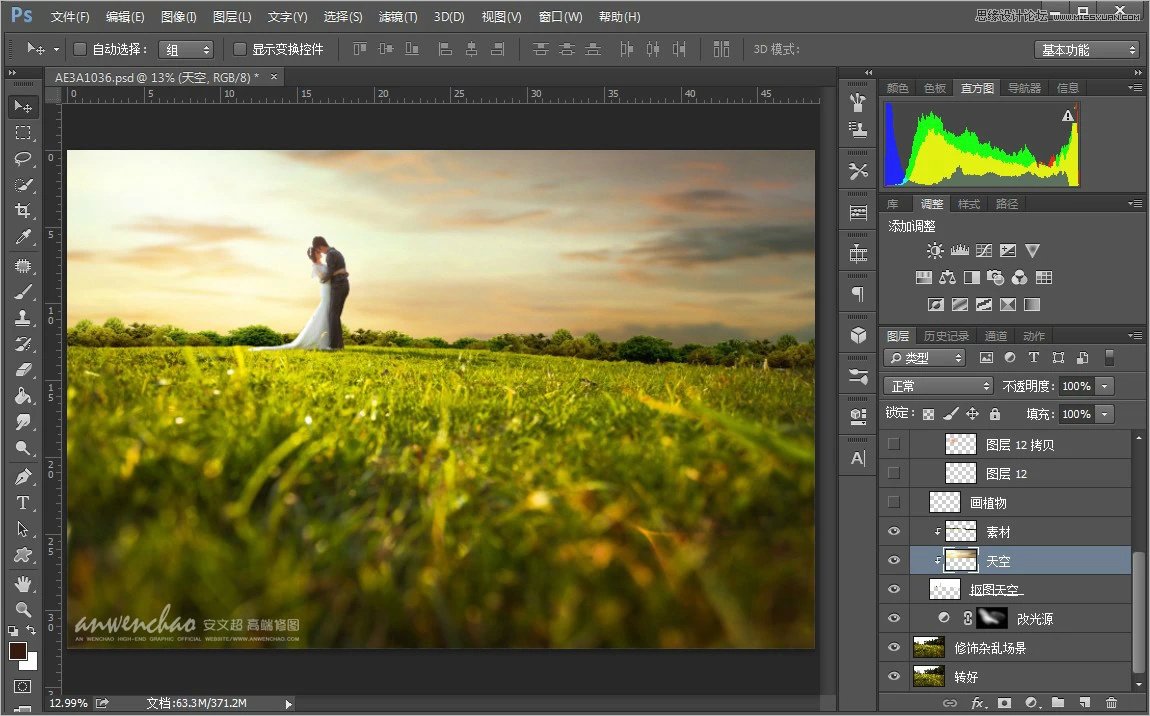Viewport: 1150px width, 716px height.
Task: Switch to the 通道 tab
Action: click(996, 335)
